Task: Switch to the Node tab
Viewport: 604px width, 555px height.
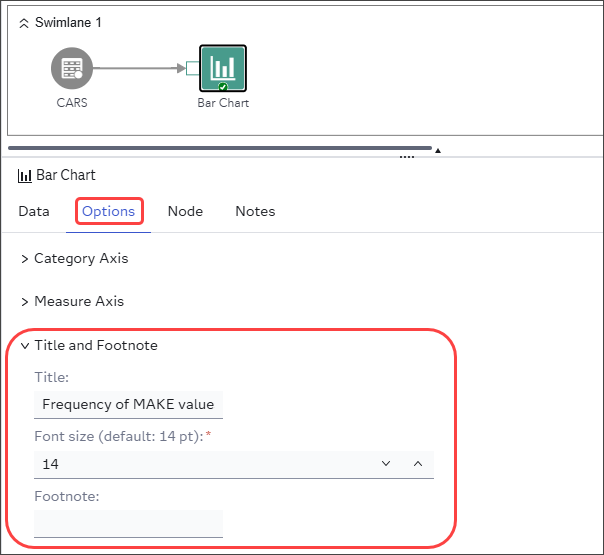Action: click(185, 211)
